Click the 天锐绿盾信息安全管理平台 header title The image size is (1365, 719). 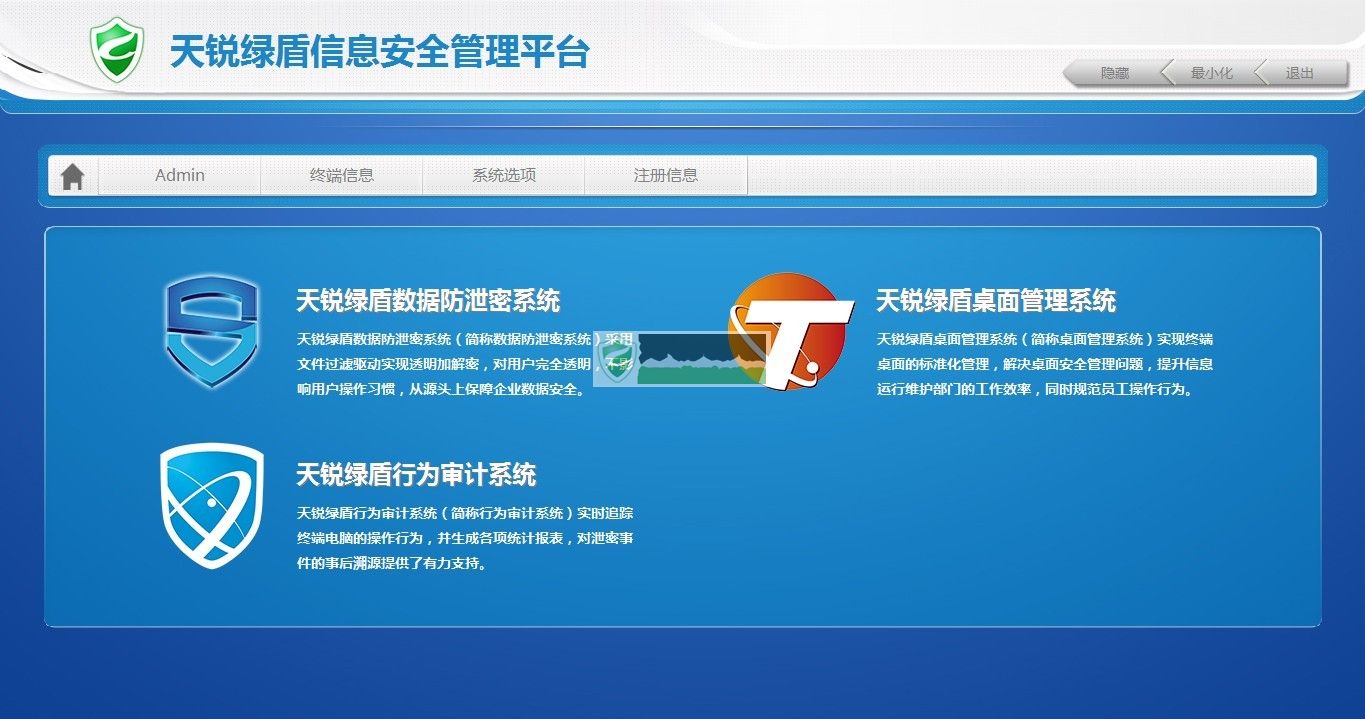click(x=380, y=51)
